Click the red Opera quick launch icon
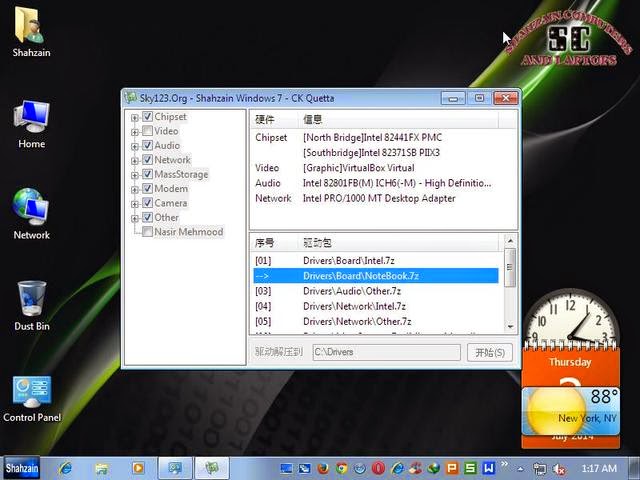Screen dimensions: 640x480 point(378,468)
